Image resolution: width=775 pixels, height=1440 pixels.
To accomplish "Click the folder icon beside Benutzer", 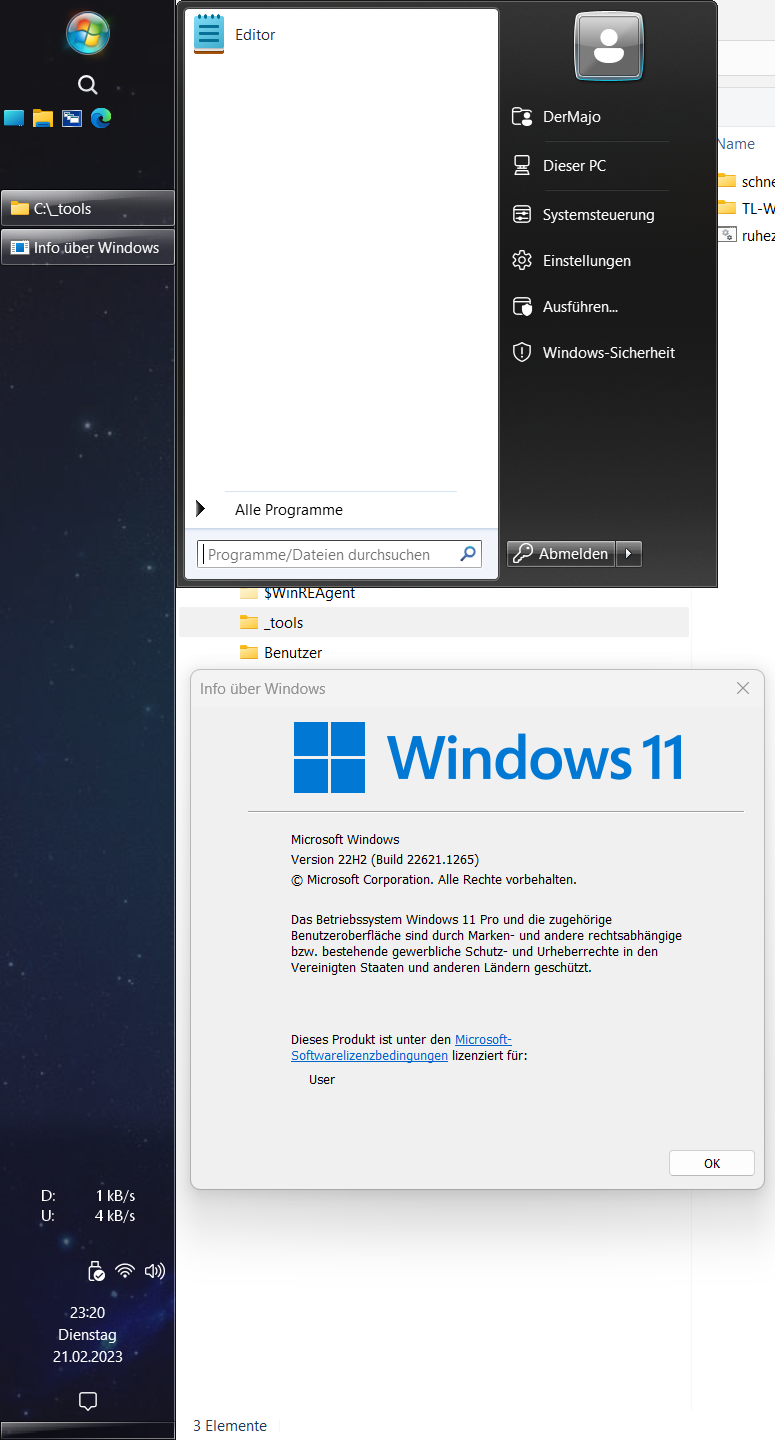I will [x=249, y=653].
